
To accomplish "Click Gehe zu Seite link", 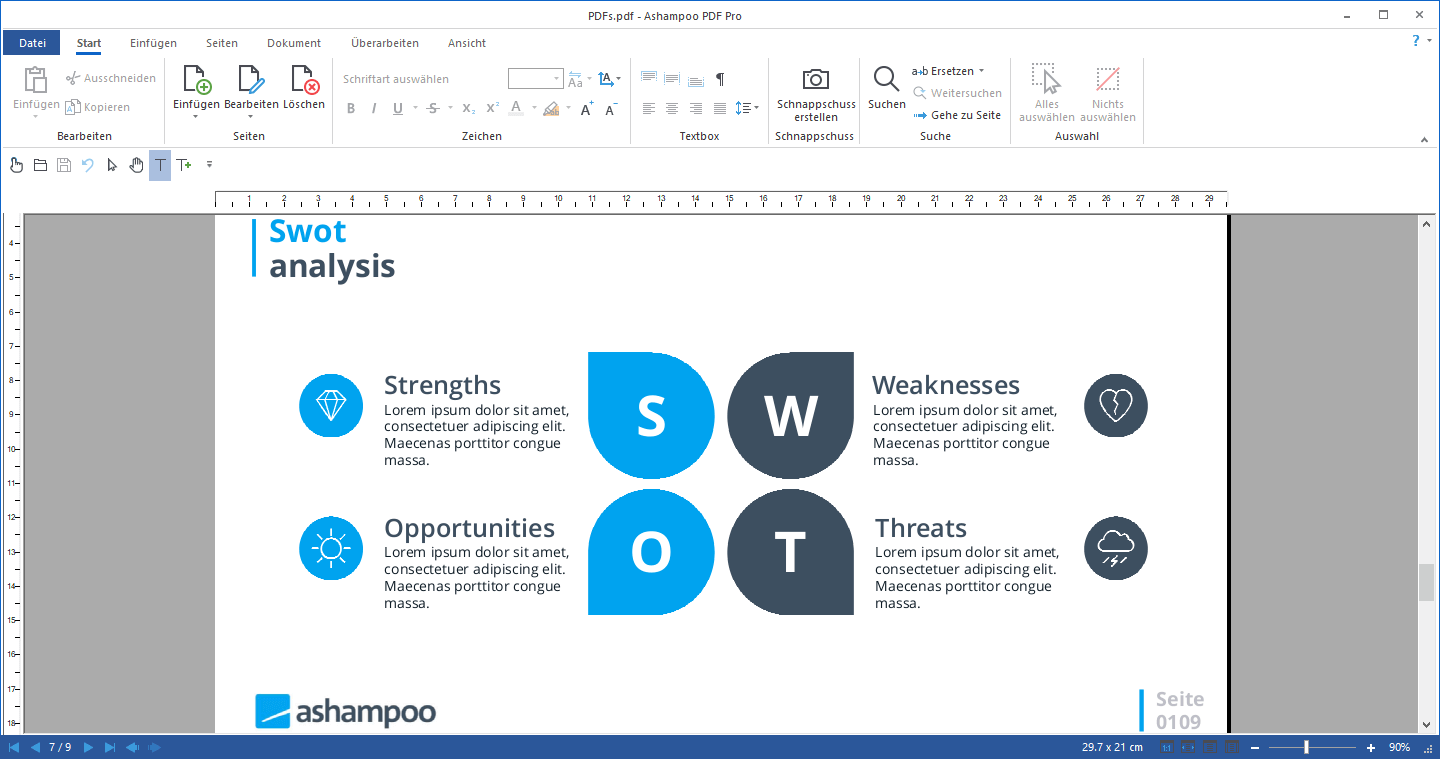I will tap(958, 115).
